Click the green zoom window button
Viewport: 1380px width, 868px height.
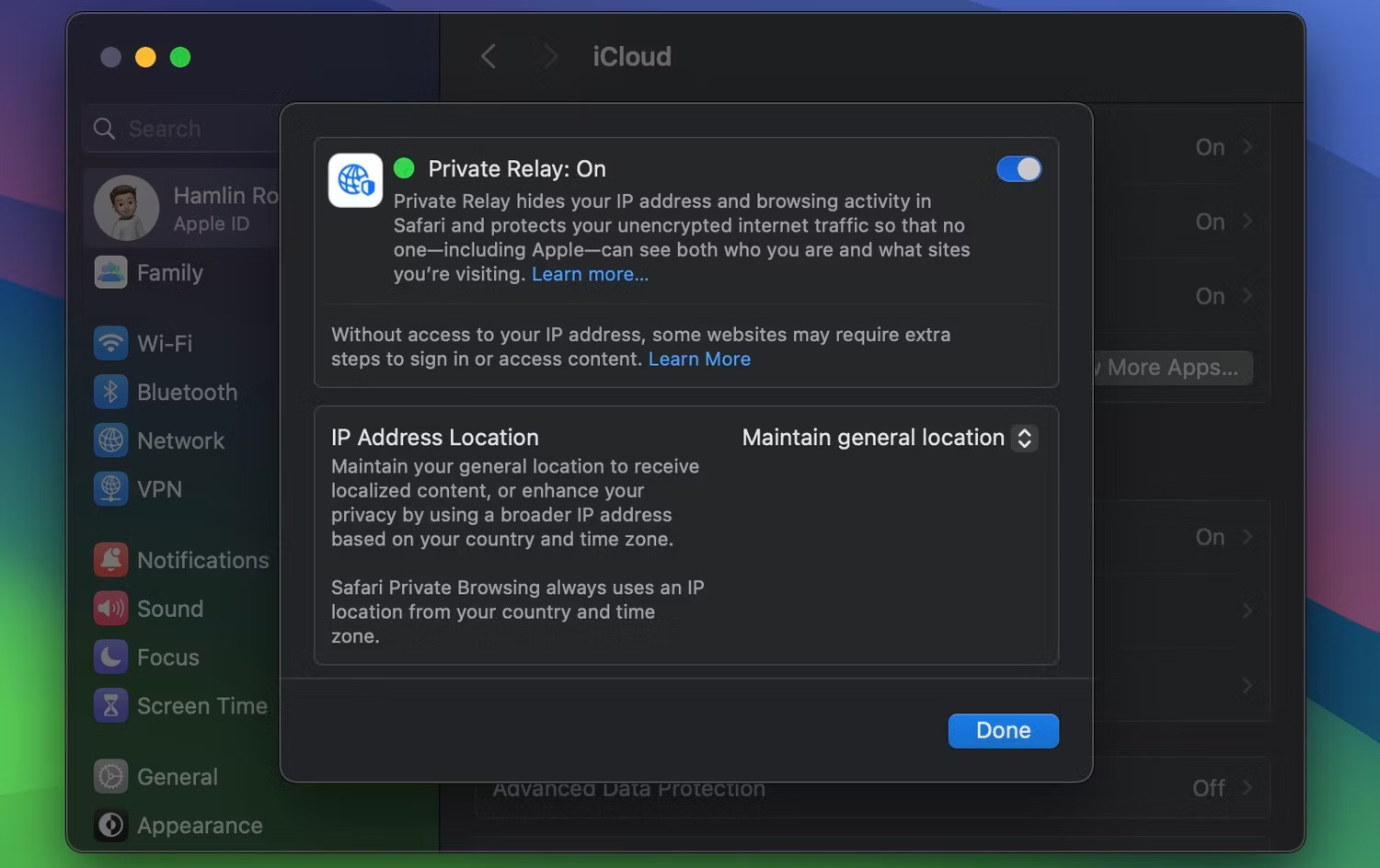click(x=180, y=57)
